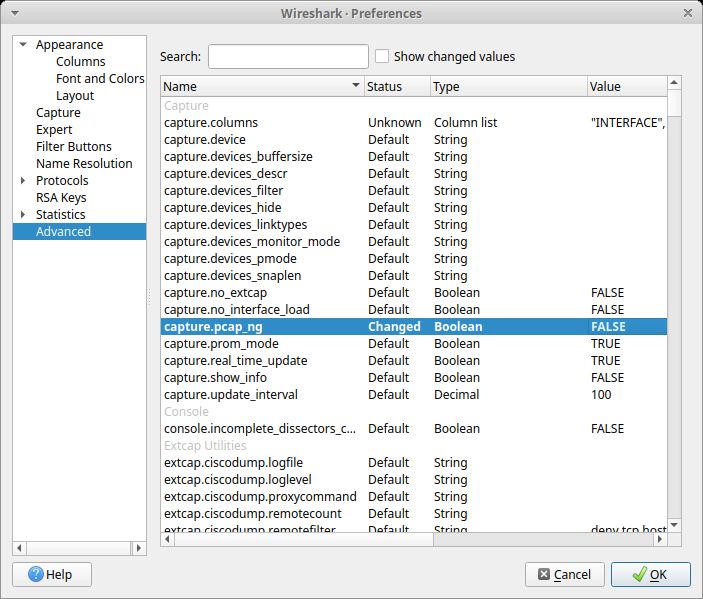This screenshot has width=703, height=599.
Task: Click sidebar horizontal scroll left arrow
Action: tap(19, 548)
